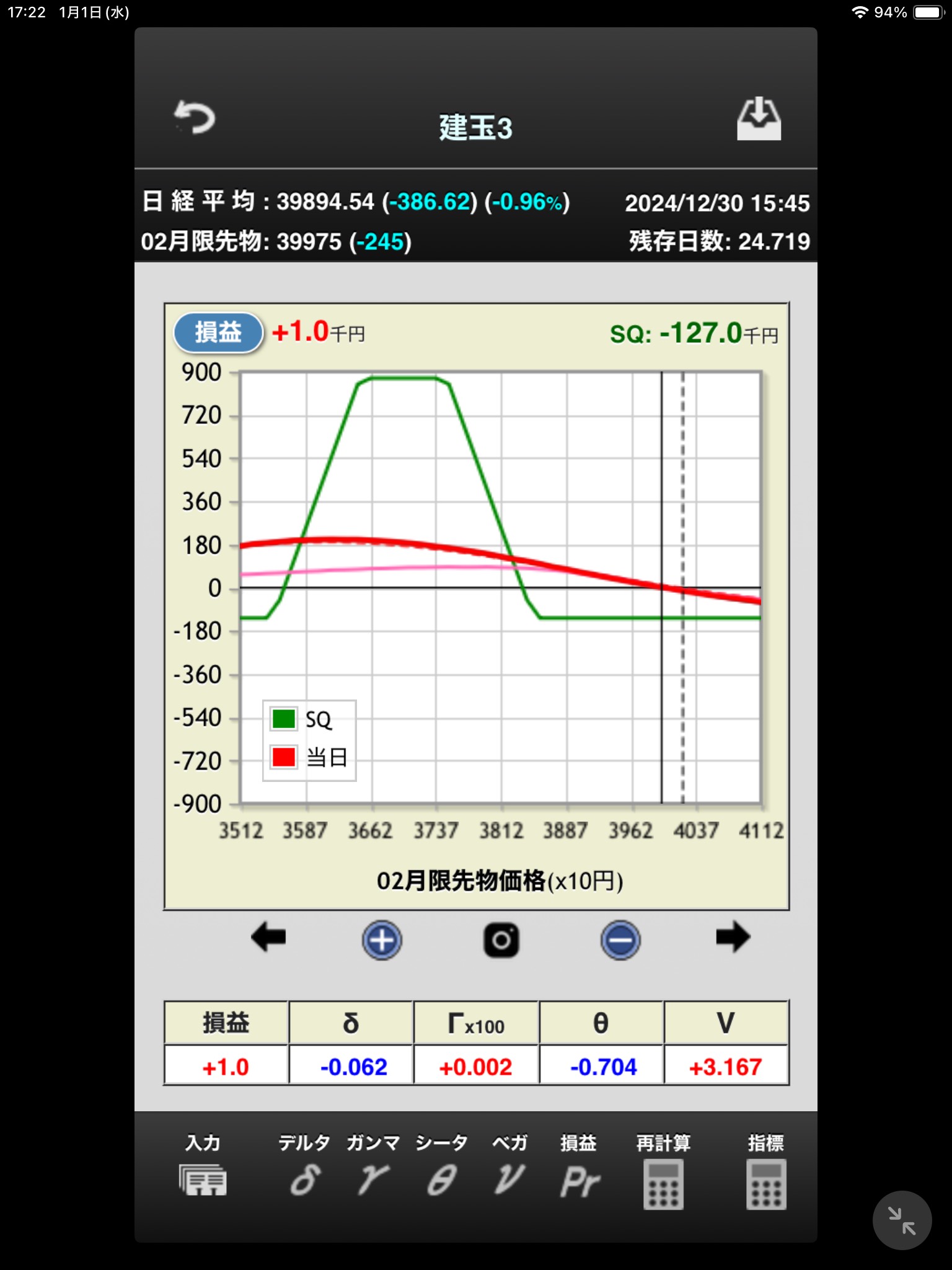
Task: Switch to the ベガ vega graph
Action: [x=509, y=1170]
